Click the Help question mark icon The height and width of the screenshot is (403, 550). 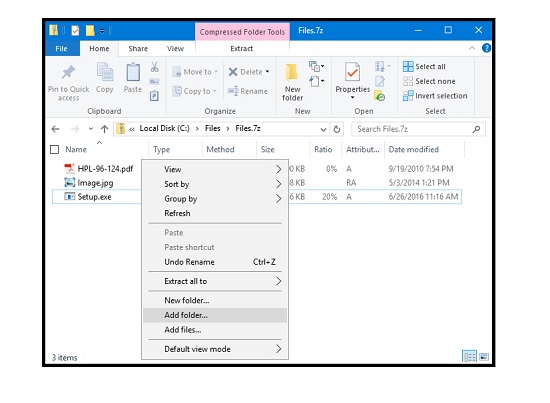point(486,48)
